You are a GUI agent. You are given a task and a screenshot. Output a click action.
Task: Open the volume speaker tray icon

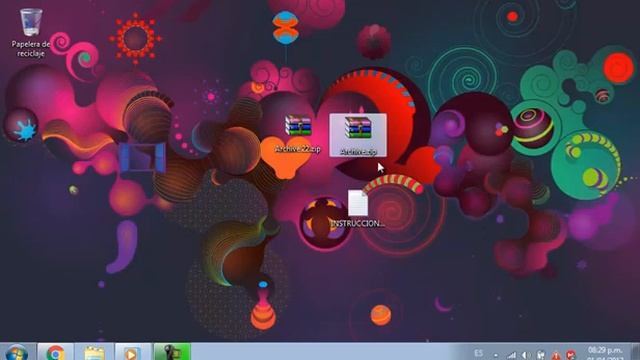pyautogui.click(x=527, y=355)
